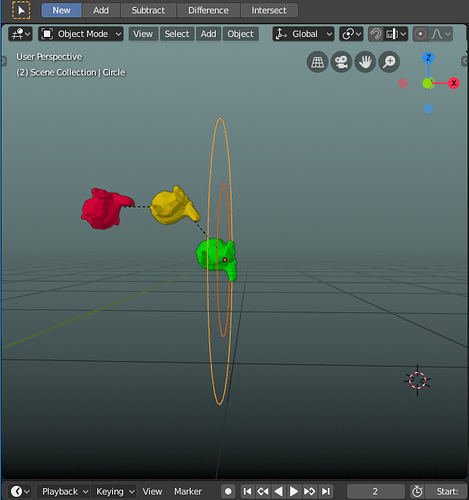This screenshot has width=469, height=500.
Task: Expand the Playback dropdown menu
Action: 63,491
